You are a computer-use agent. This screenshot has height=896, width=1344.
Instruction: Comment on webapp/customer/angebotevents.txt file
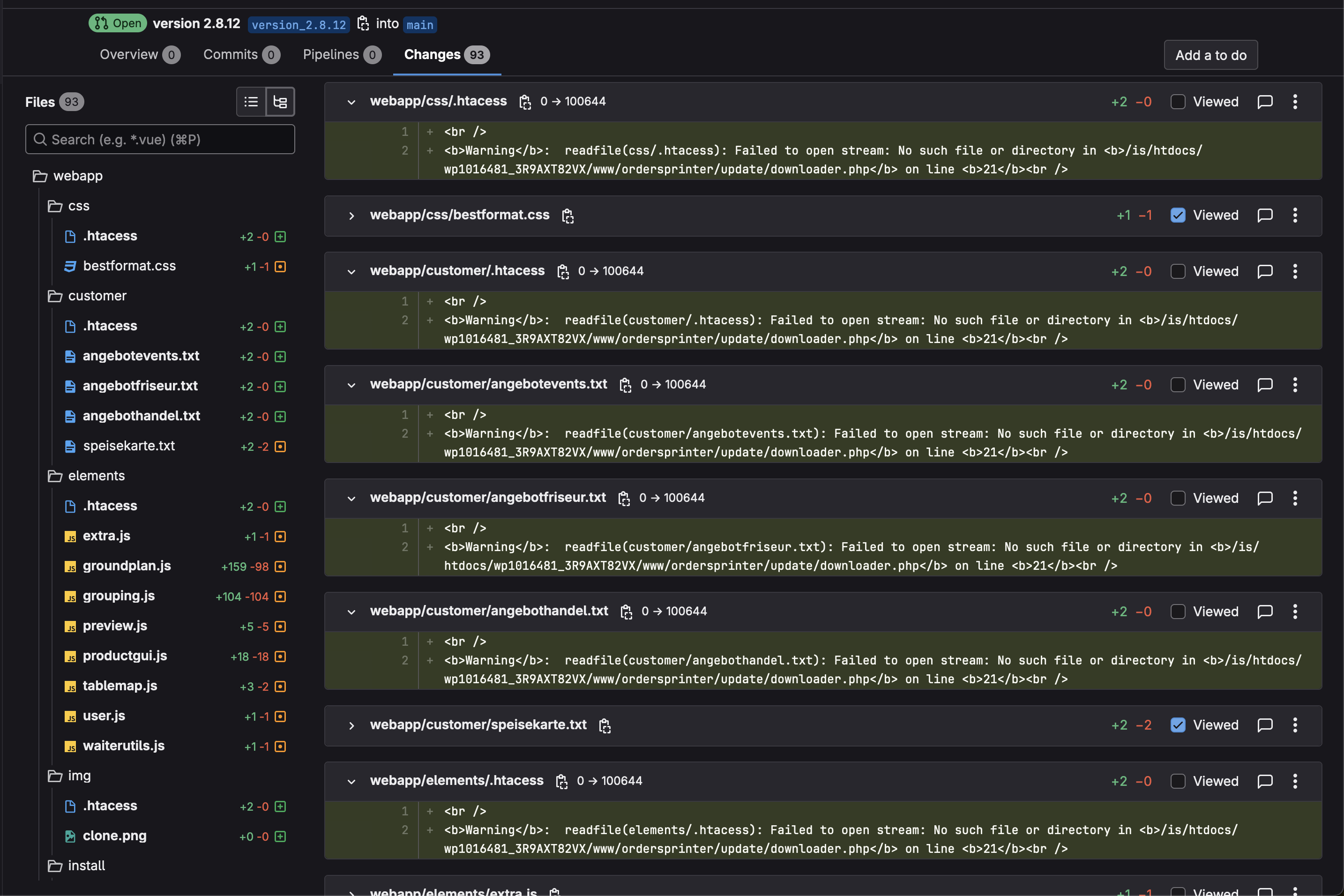click(1265, 385)
